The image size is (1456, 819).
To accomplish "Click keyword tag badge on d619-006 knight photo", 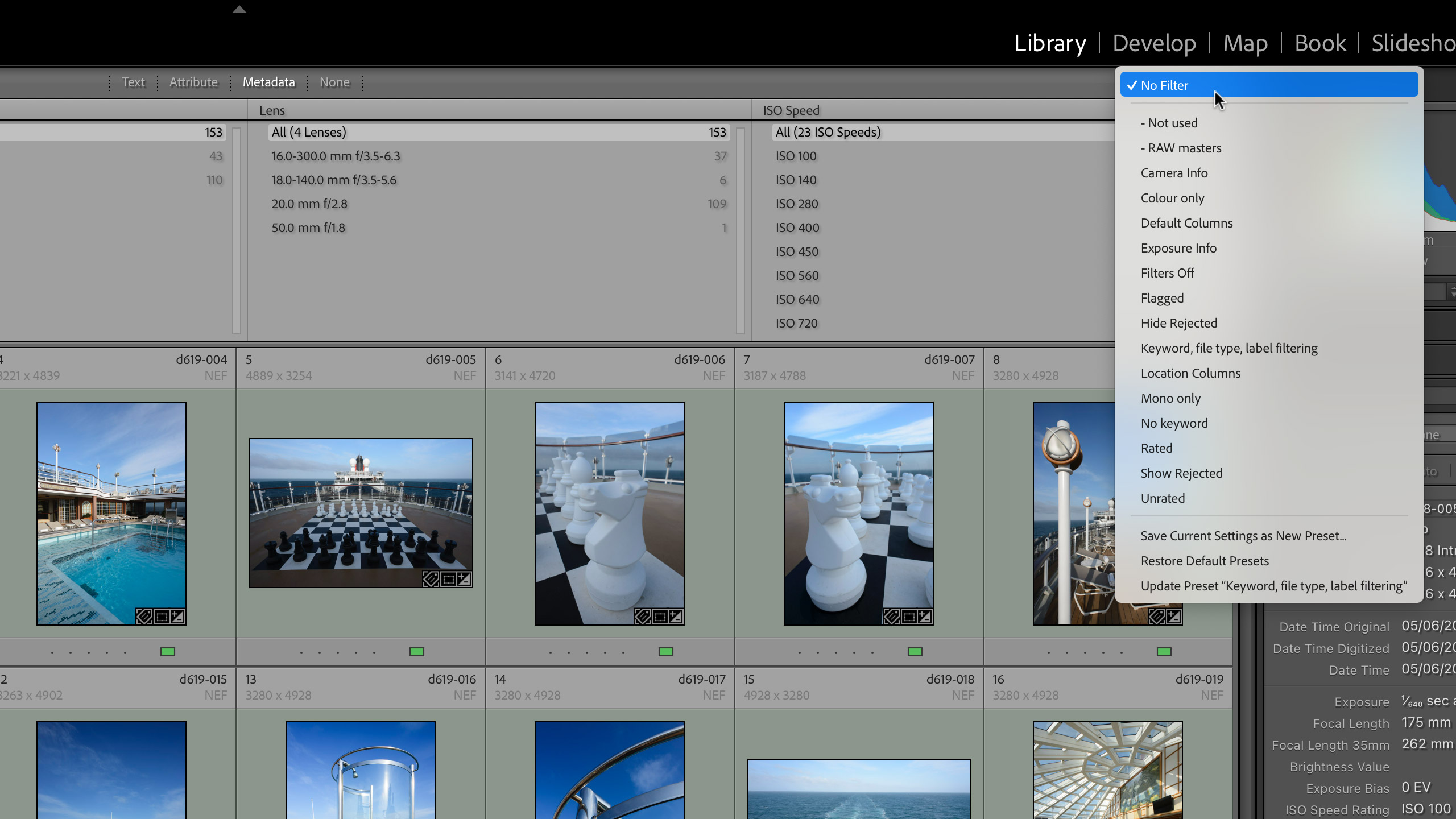I will (643, 617).
